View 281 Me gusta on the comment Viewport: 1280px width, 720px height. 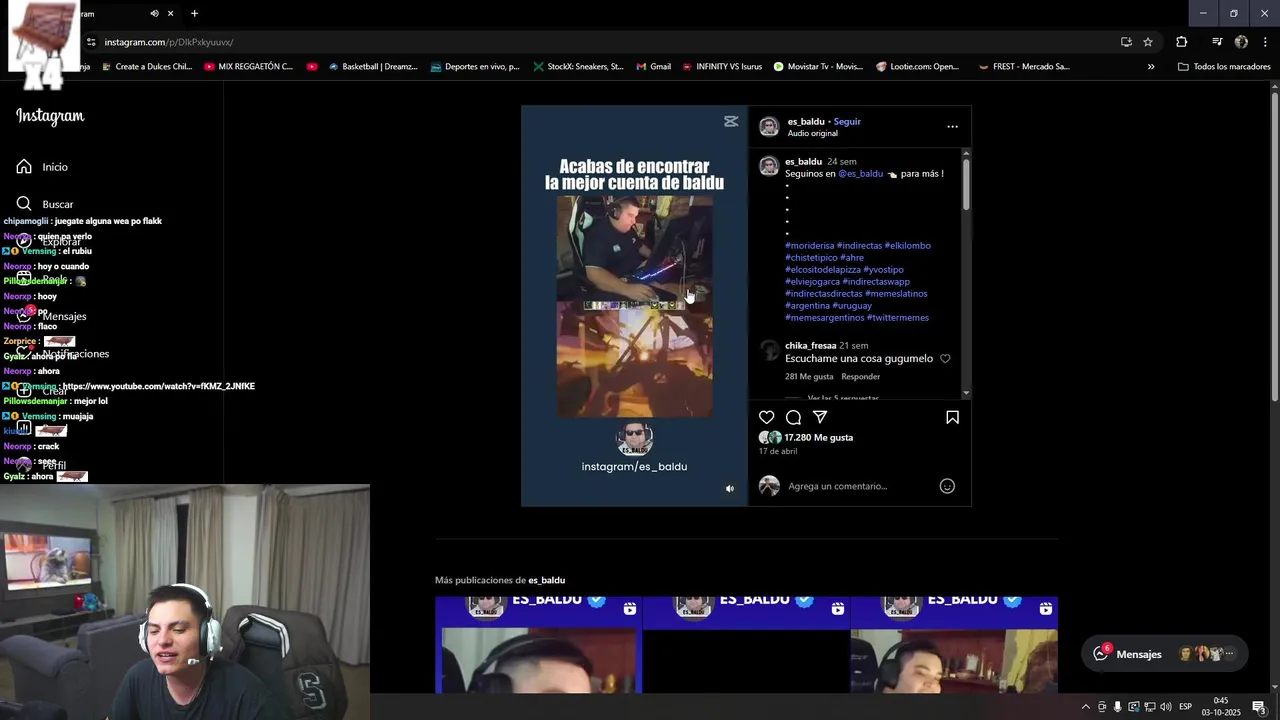pos(809,377)
